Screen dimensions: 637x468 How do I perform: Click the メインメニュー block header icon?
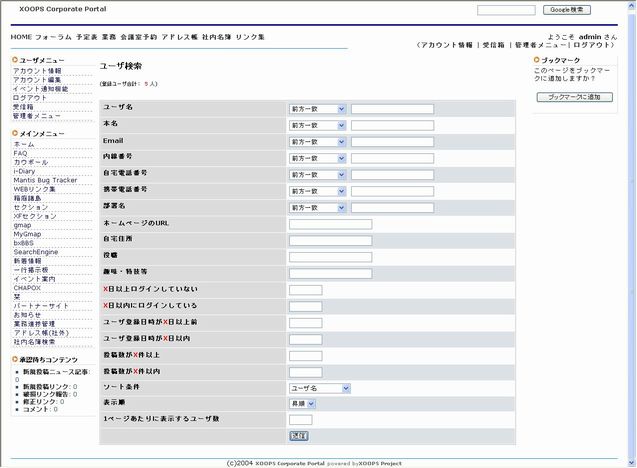pos(15,133)
